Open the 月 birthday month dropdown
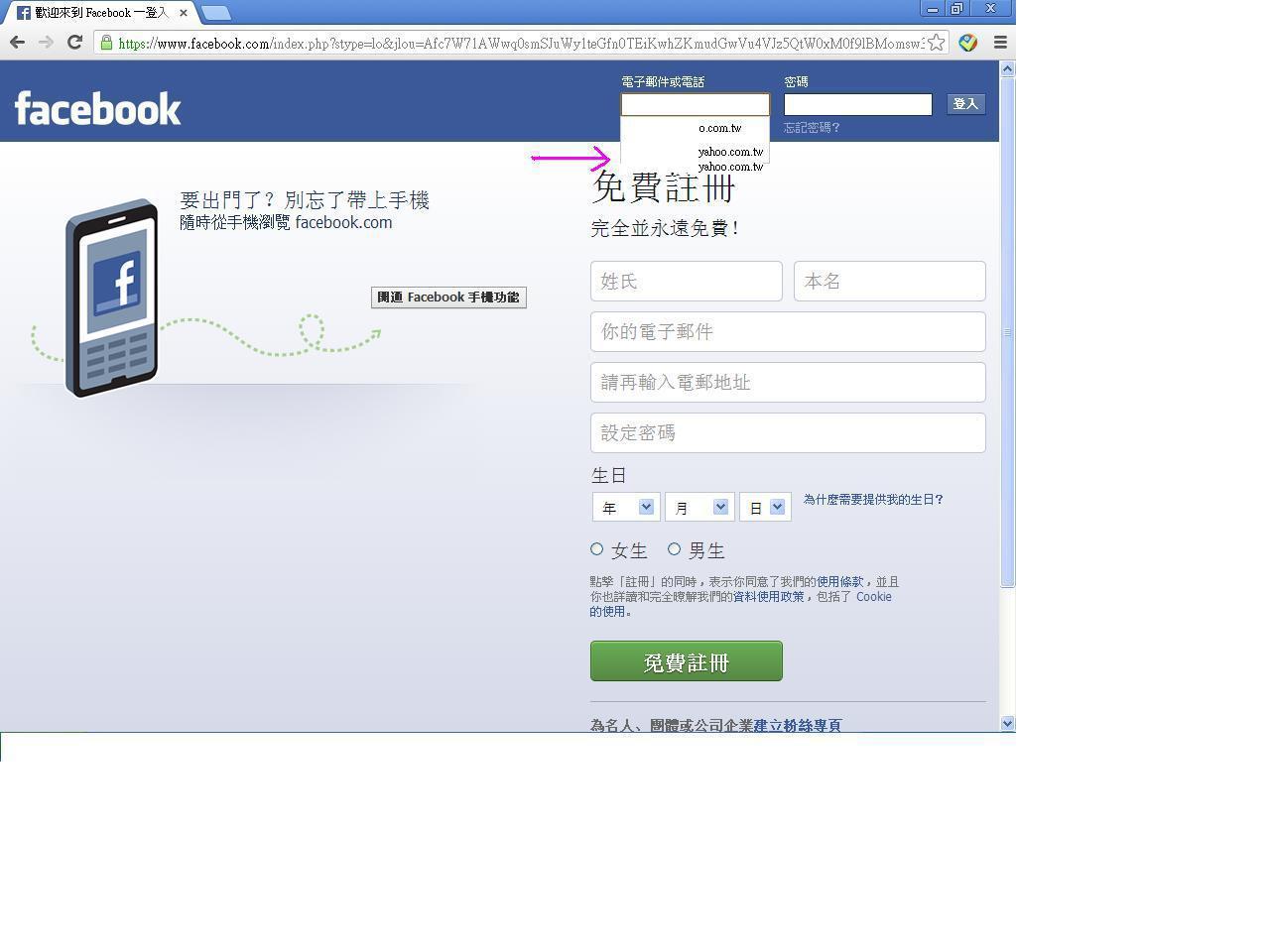Image resolution: width=1270 pixels, height=952 pixels. [x=699, y=508]
